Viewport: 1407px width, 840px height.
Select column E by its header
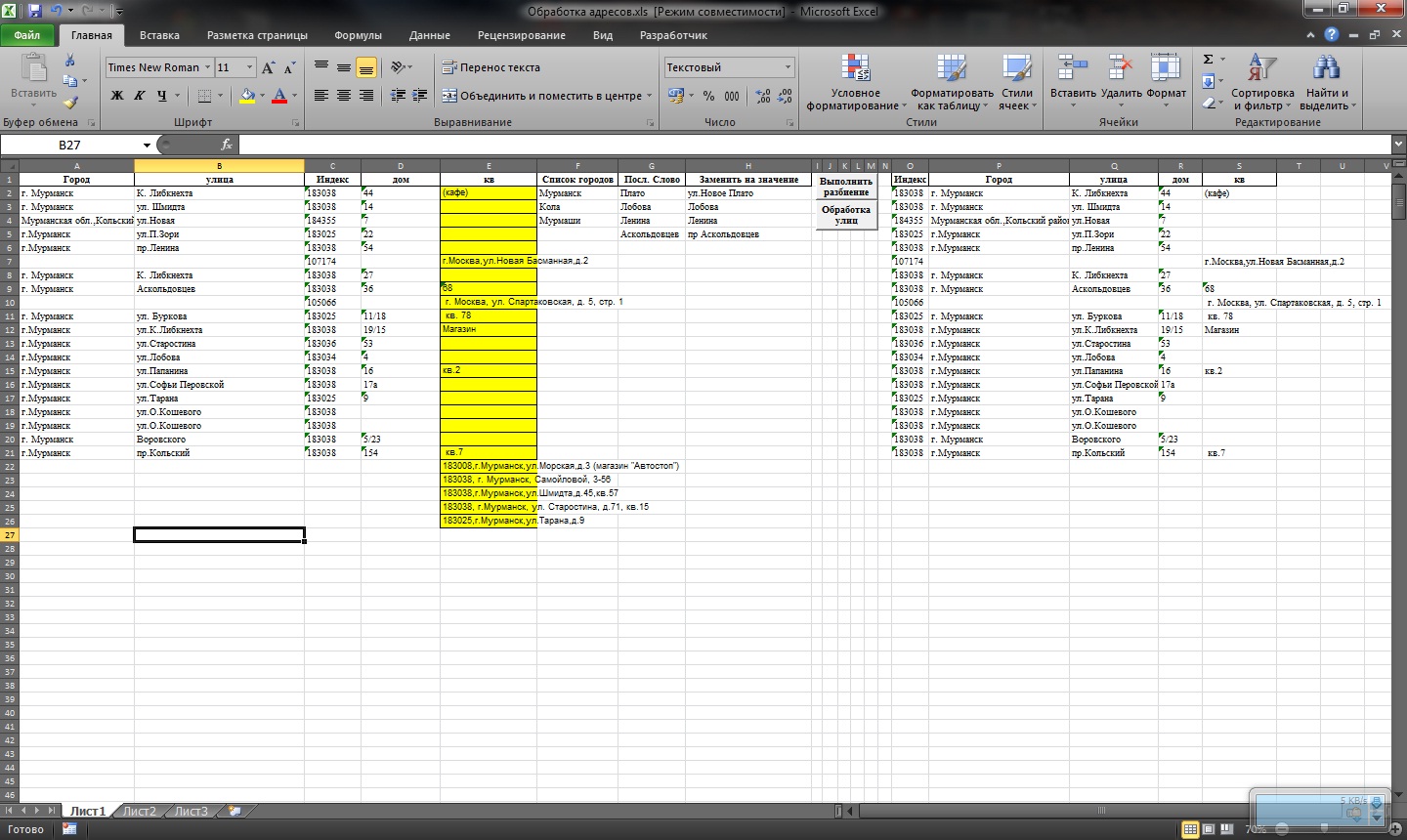coord(489,166)
